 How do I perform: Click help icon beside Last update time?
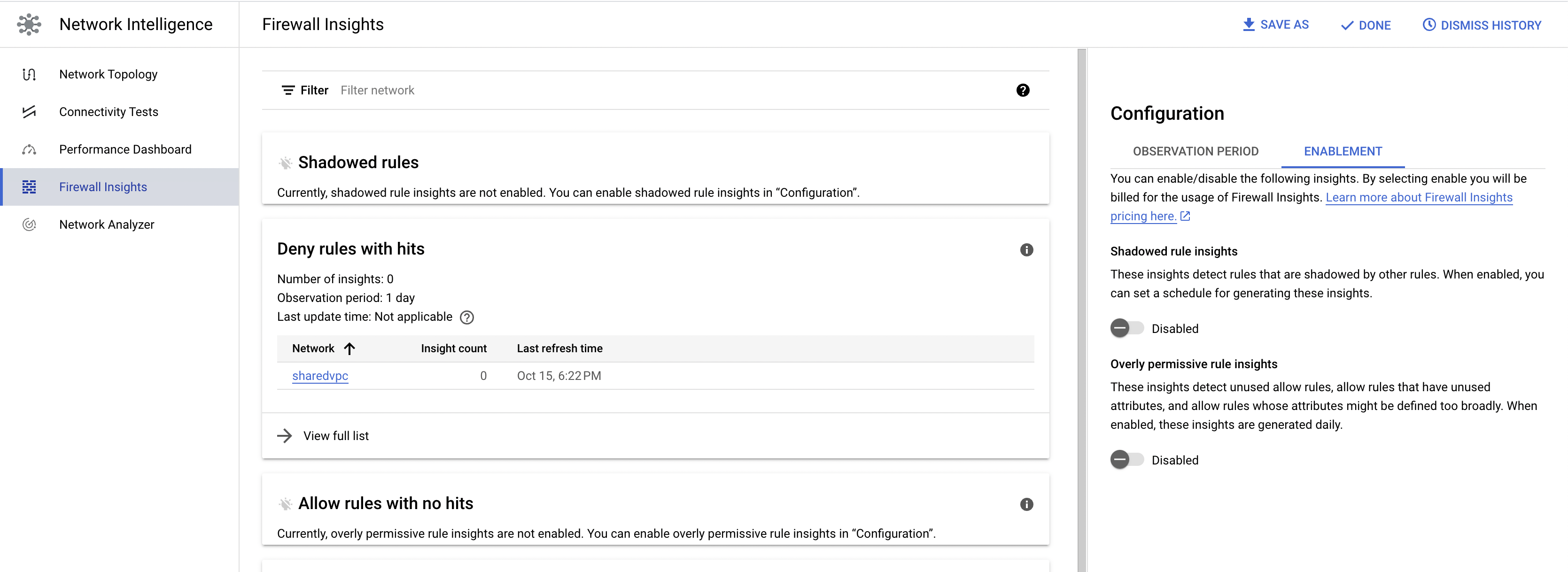[466, 317]
